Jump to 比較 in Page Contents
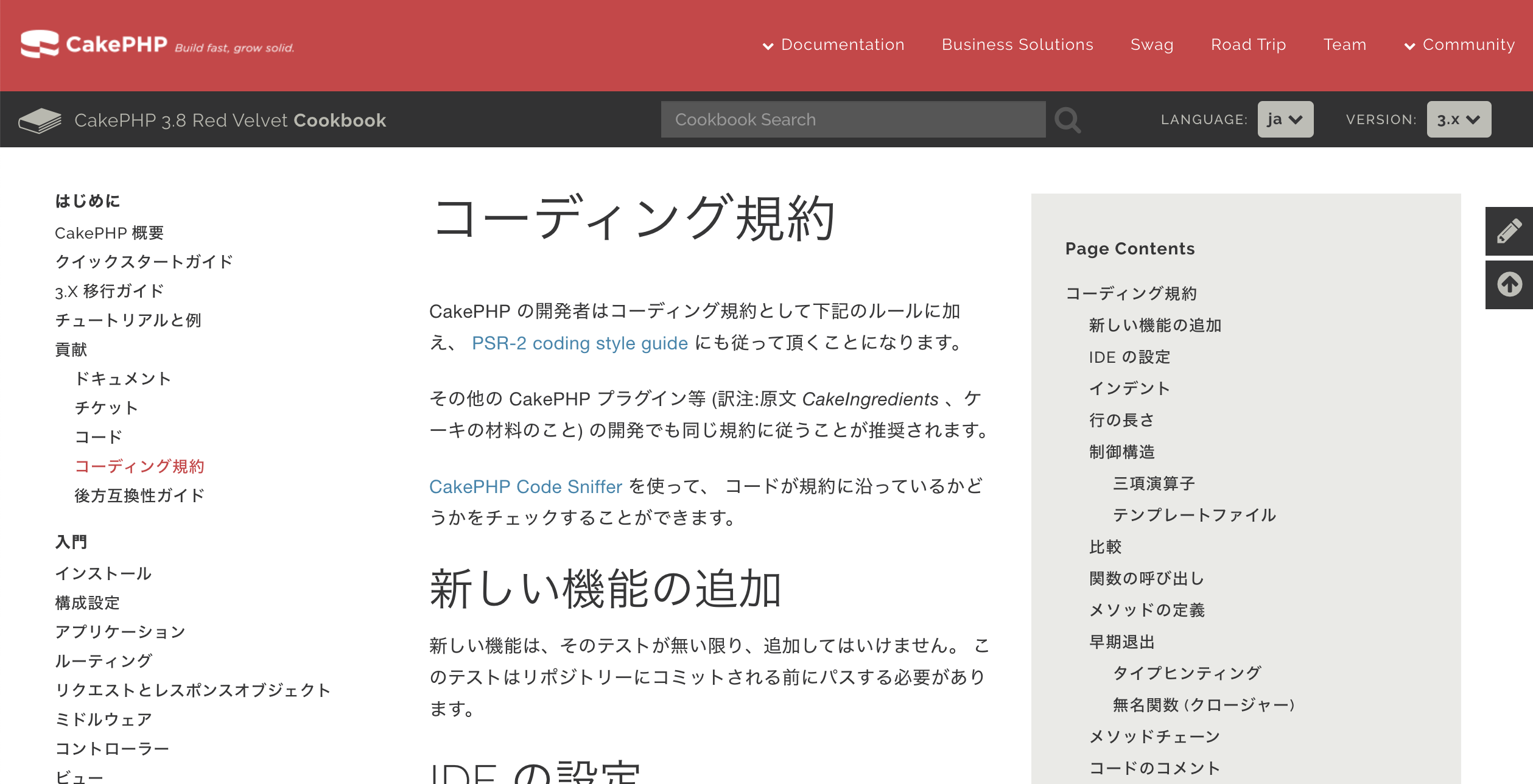This screenshot has height=784, width=1533. [1105, 547]
